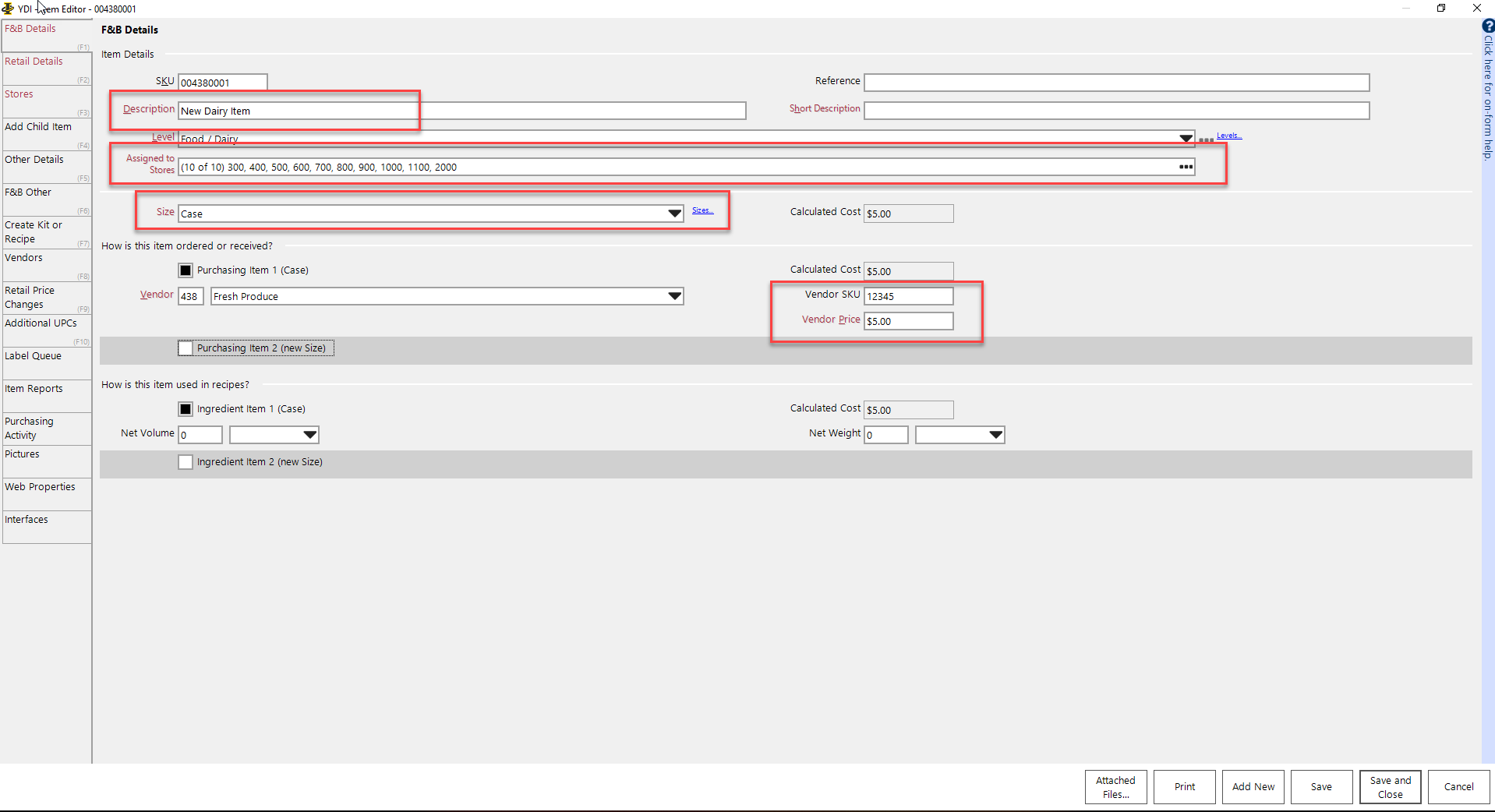
Task: Open the Vendor dropdown showing Fresh Produce
Action: [674, 296]
